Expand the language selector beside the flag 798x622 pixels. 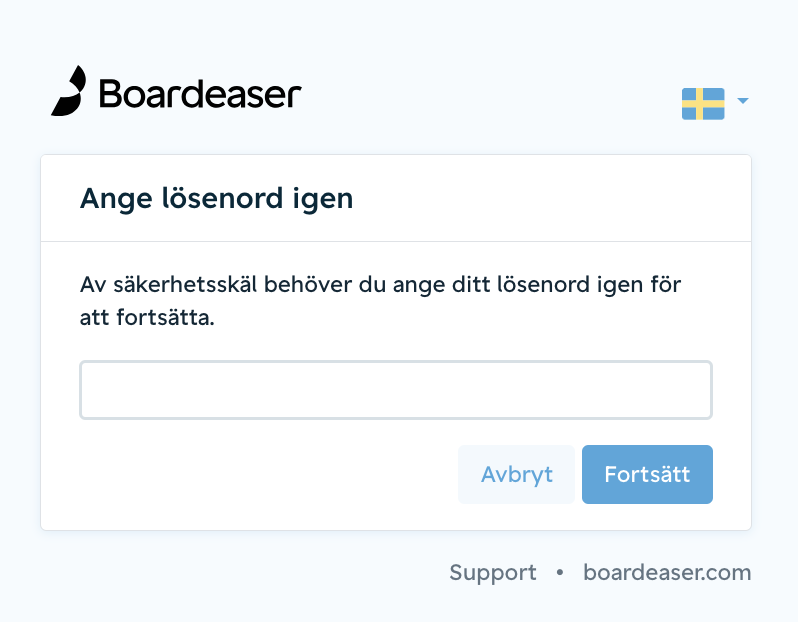coord(743,101)
